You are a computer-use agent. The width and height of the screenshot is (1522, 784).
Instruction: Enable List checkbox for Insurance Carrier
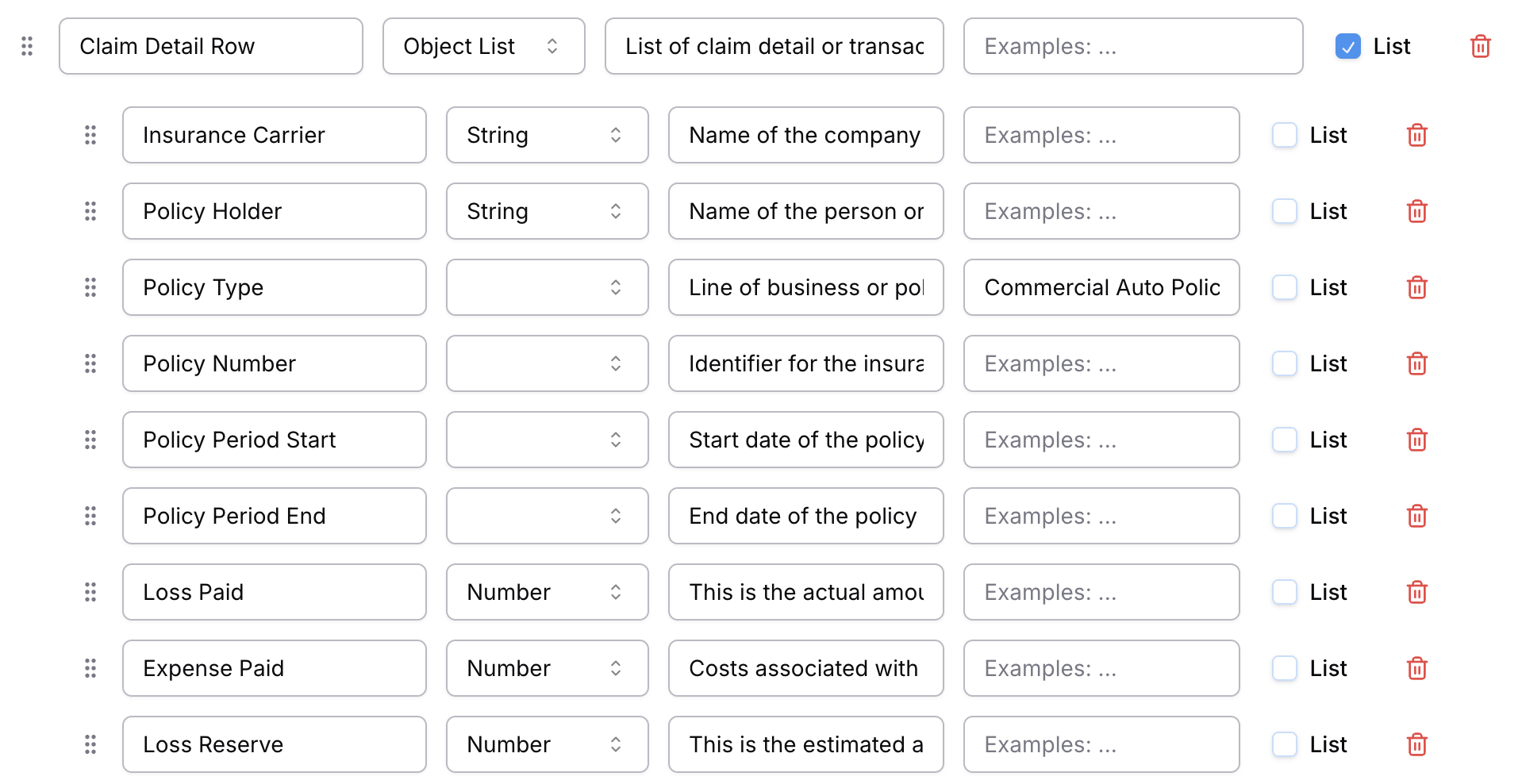(x=1284, y=135)
